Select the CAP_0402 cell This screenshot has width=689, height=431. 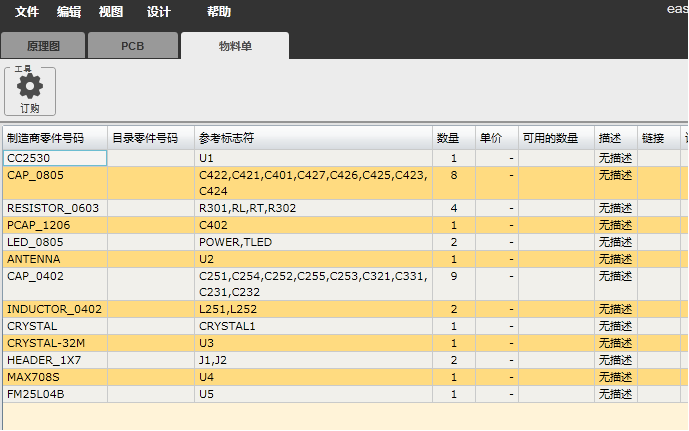coord(55,284)
